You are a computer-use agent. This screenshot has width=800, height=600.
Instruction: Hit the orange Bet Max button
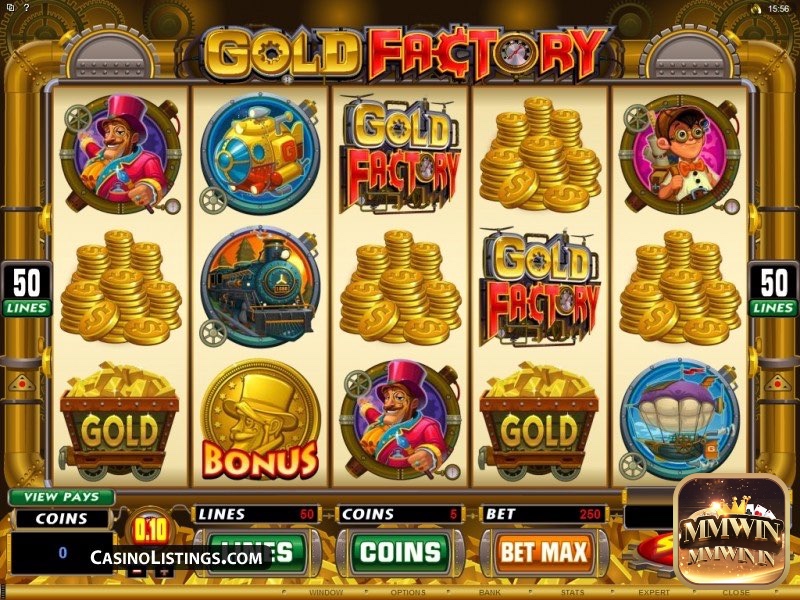tap(544, 552)
